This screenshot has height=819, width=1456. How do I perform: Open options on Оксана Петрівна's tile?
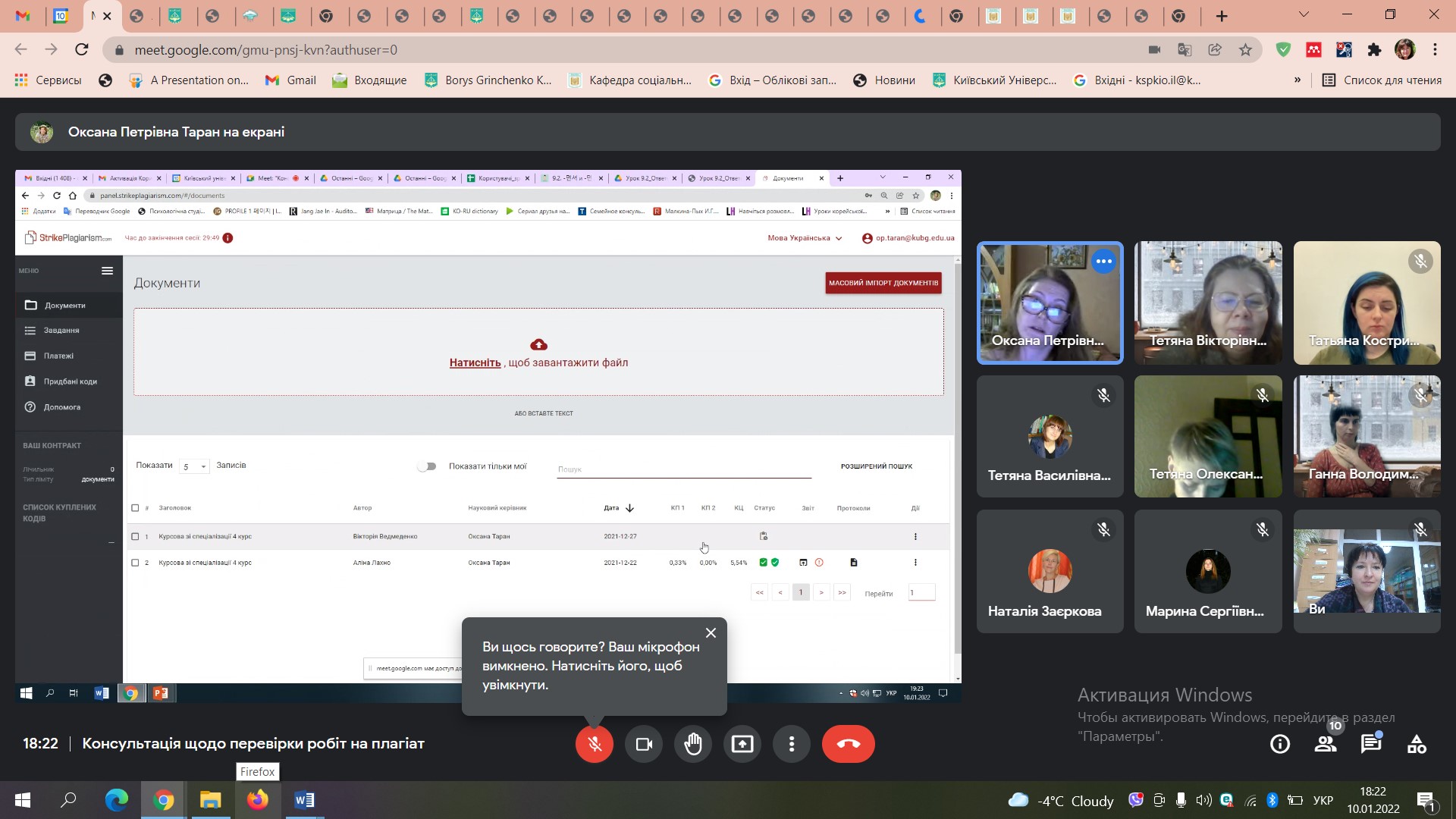click(1103, 262)
